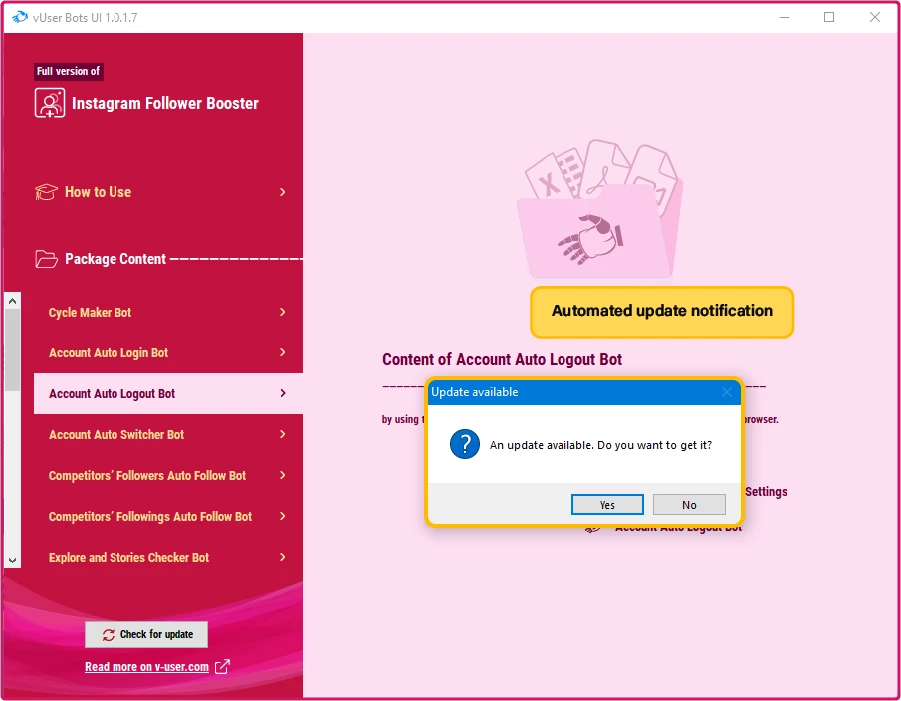Close the Update available dialog

coord(727,392)
